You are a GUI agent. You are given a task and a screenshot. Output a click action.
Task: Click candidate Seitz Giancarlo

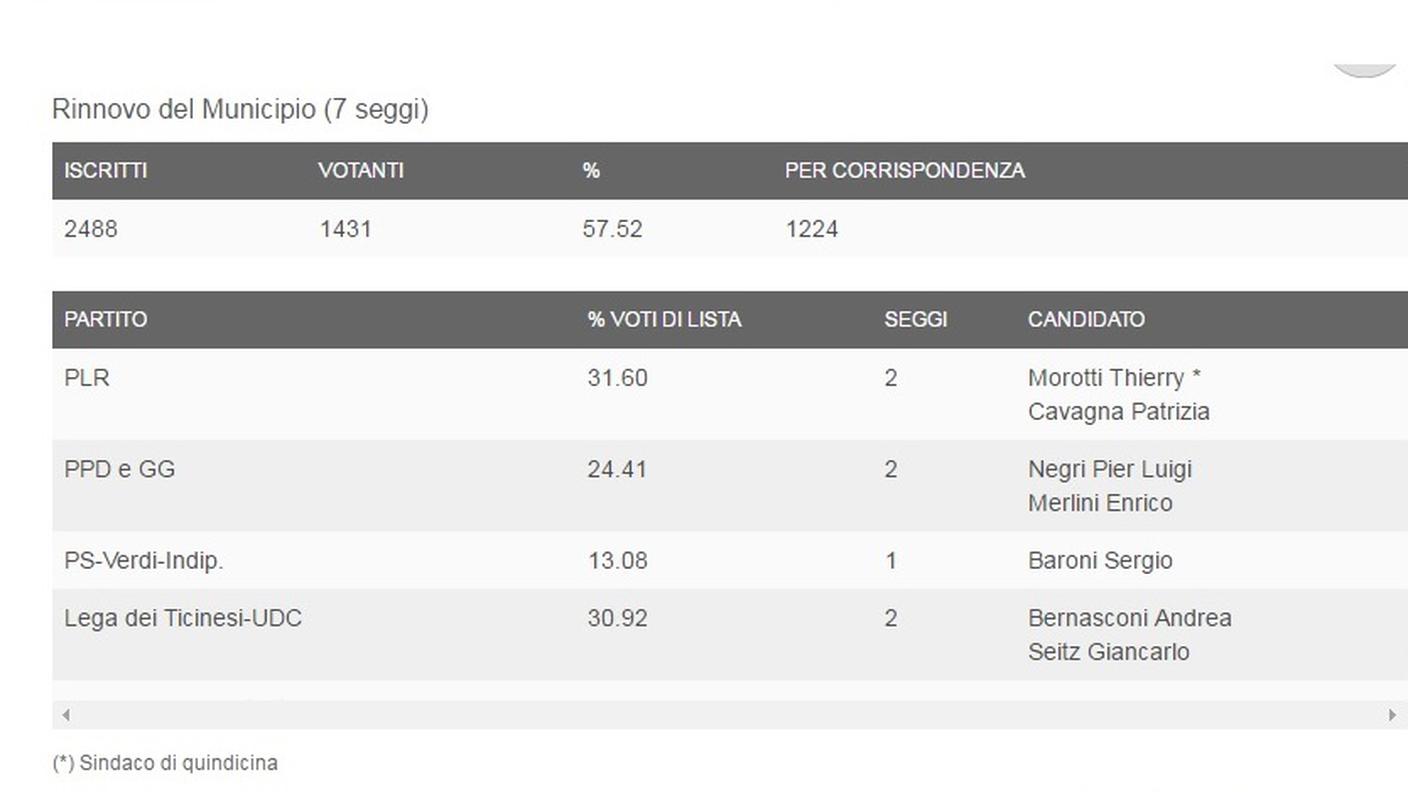pos(1109,652)
